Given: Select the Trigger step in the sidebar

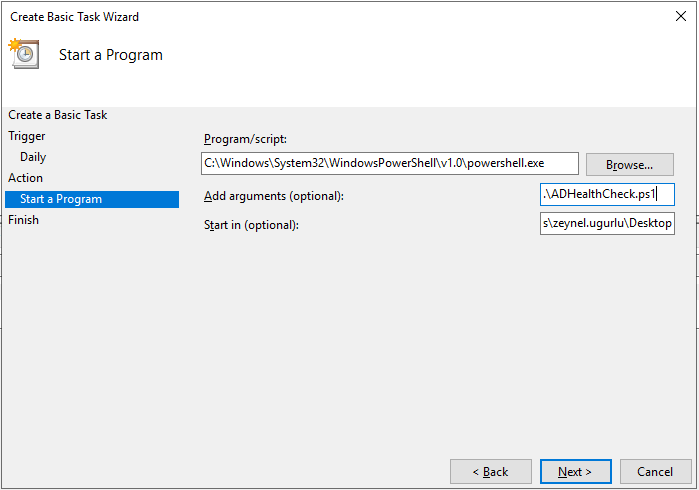Looking at the screenshot, I should pos(27,136).
